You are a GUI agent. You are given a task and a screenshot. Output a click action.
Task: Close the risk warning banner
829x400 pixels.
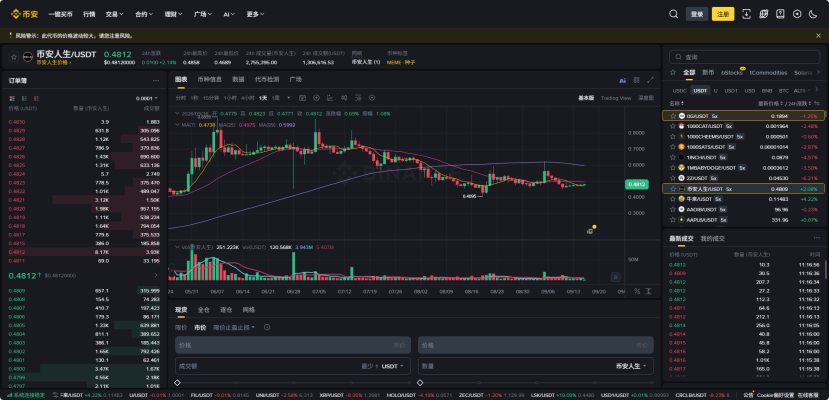pyautogui.click(x=818, y=35)
